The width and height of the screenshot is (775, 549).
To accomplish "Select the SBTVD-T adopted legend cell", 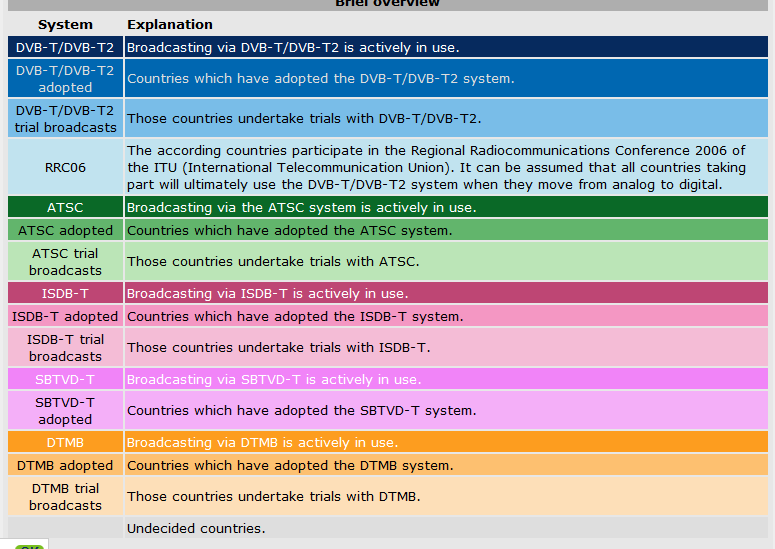I will click(65, 411).
